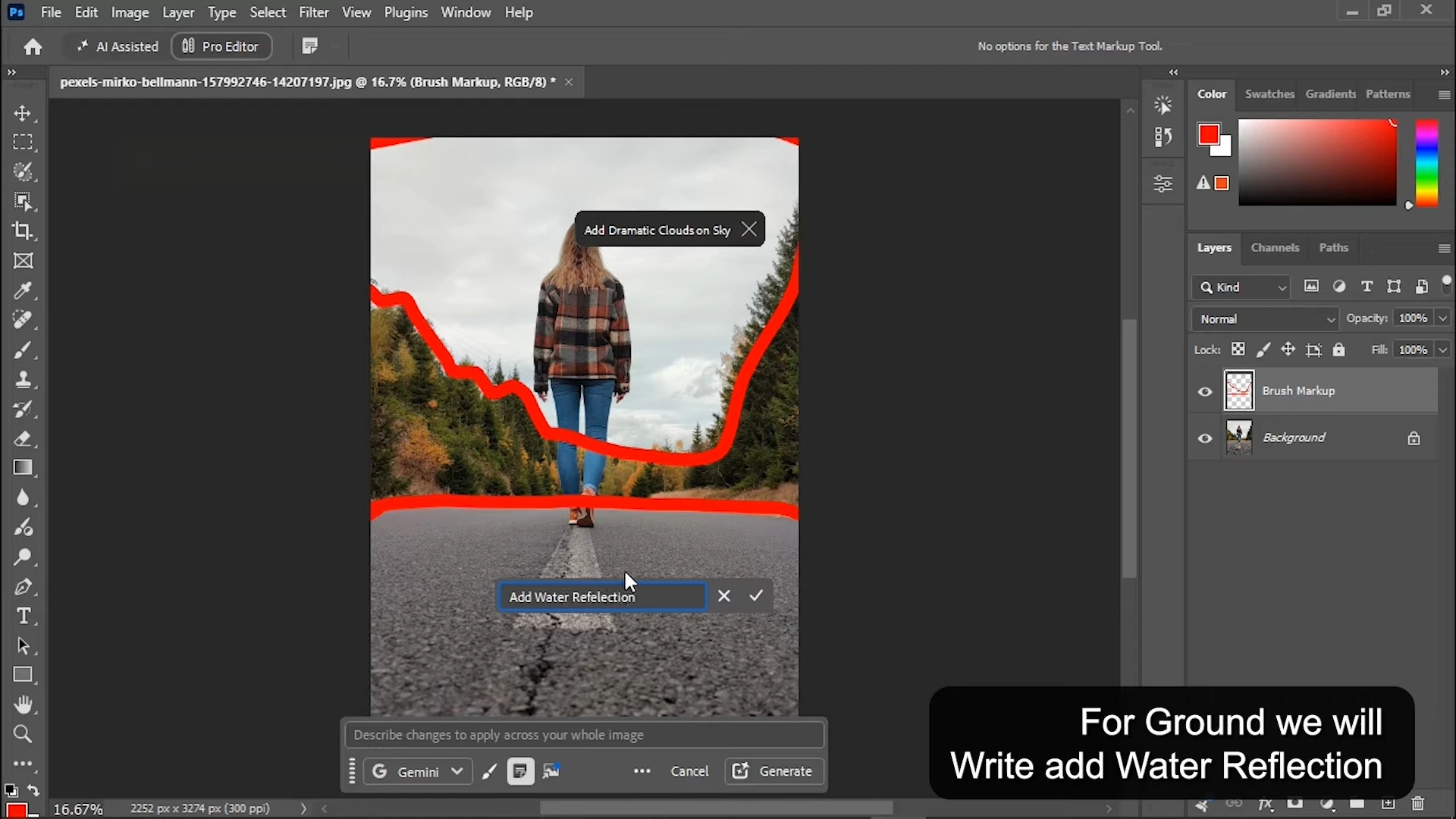Select the Pen tool

[x=23, y=587]
